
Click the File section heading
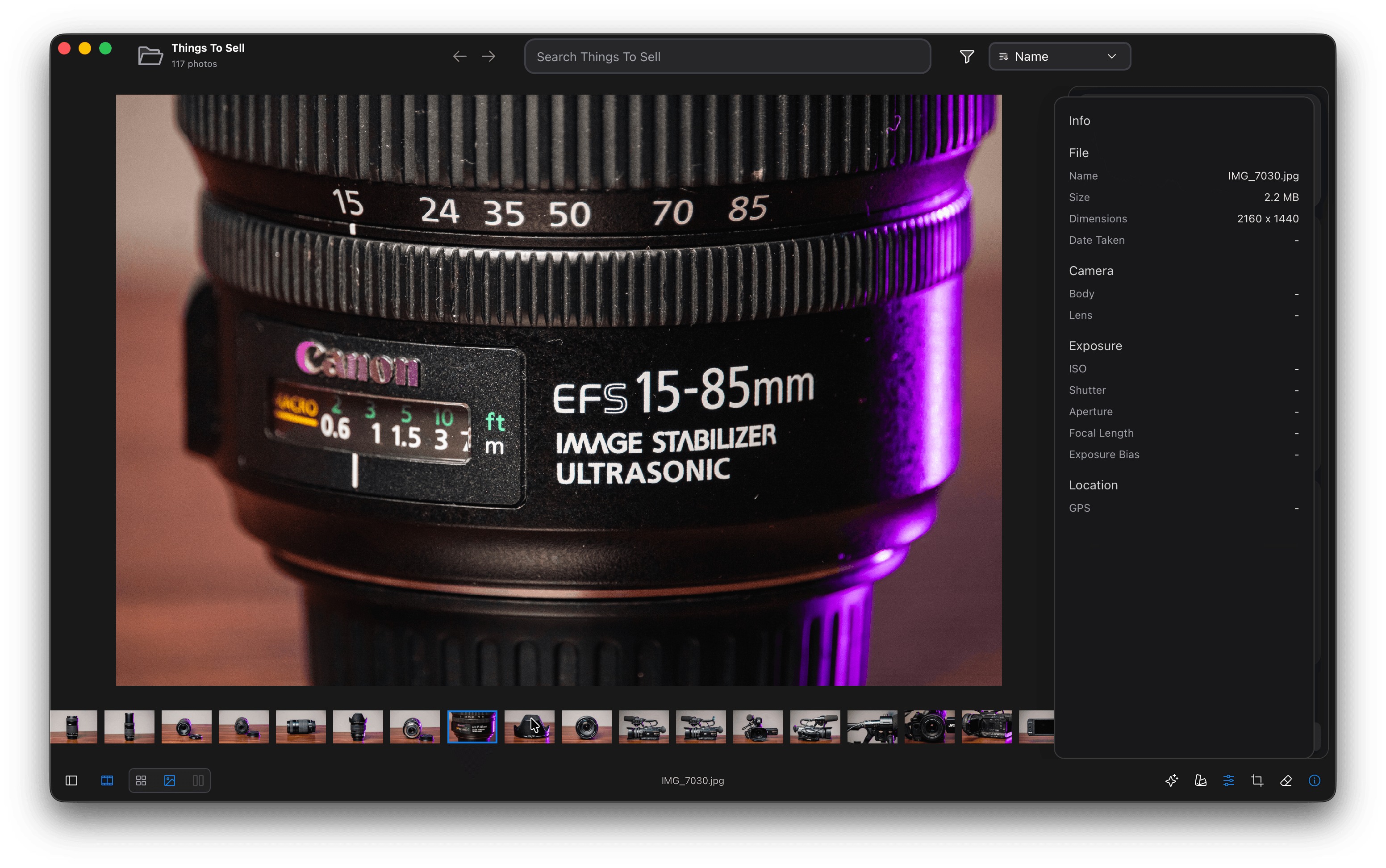tap(1078, 153)
